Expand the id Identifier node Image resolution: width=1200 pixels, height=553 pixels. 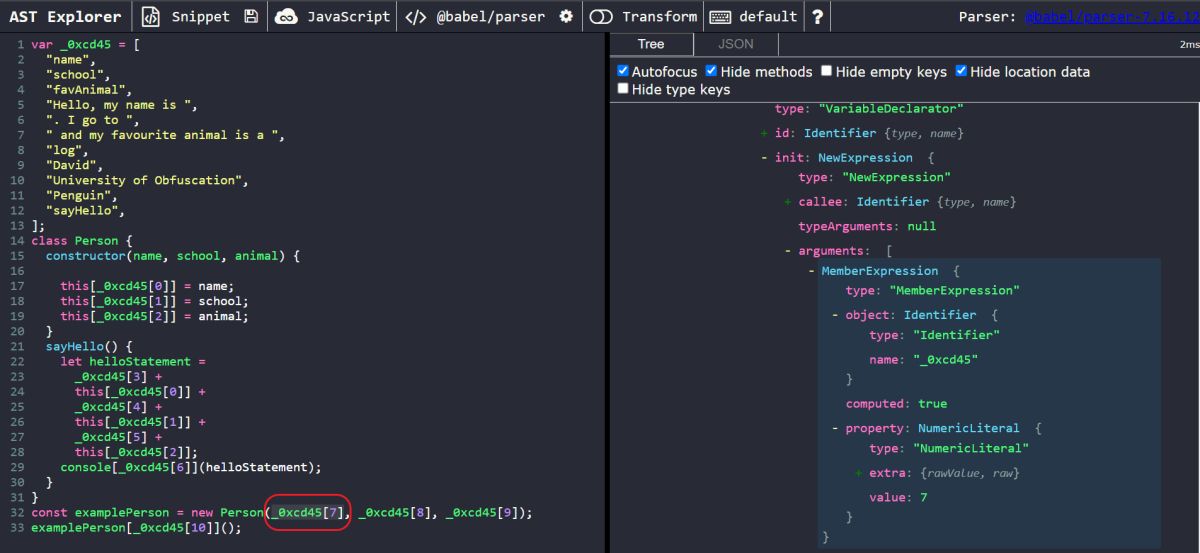763,133
